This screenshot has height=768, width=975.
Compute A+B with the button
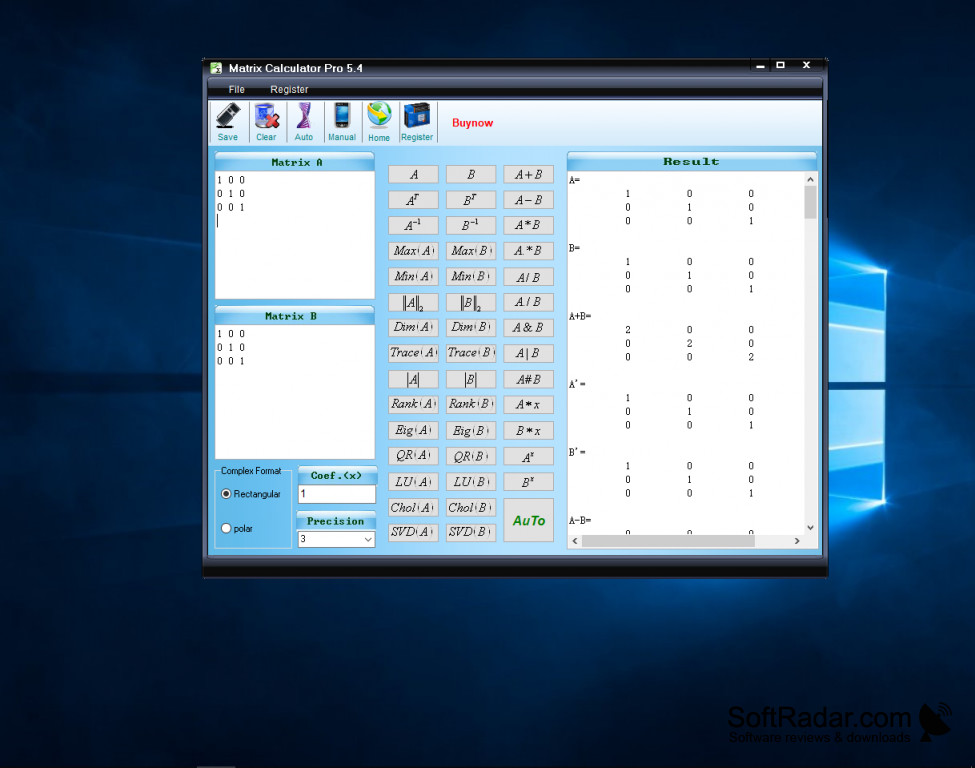[528, 175]
